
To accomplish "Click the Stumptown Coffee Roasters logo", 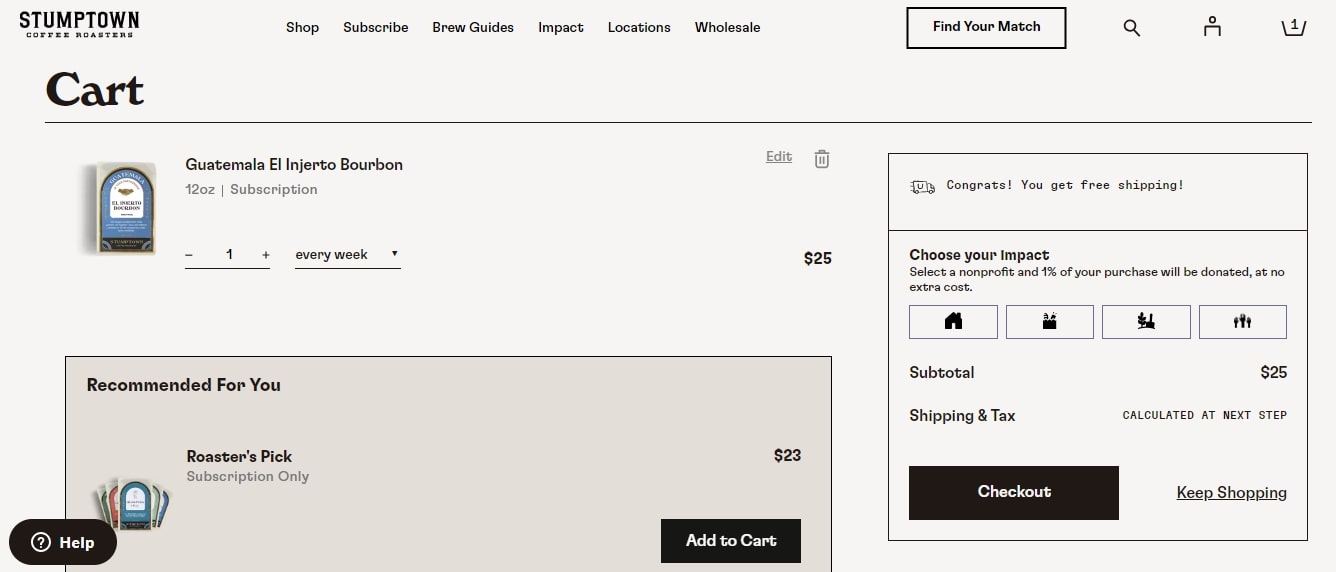I will (x=79, y=25).
